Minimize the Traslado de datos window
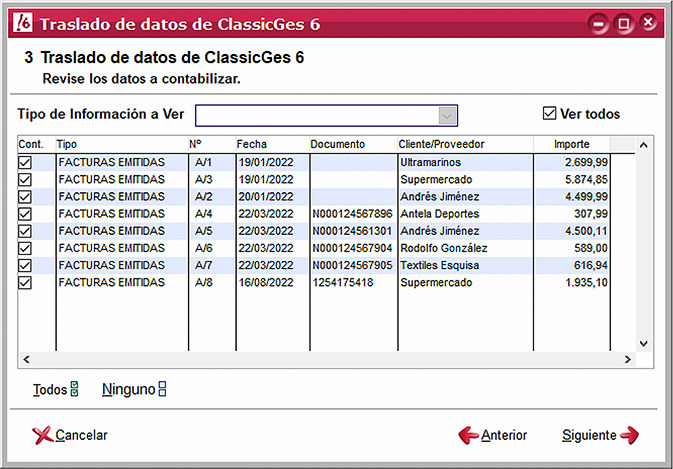The width and height of the screenshot is (673, 469). 598,23
